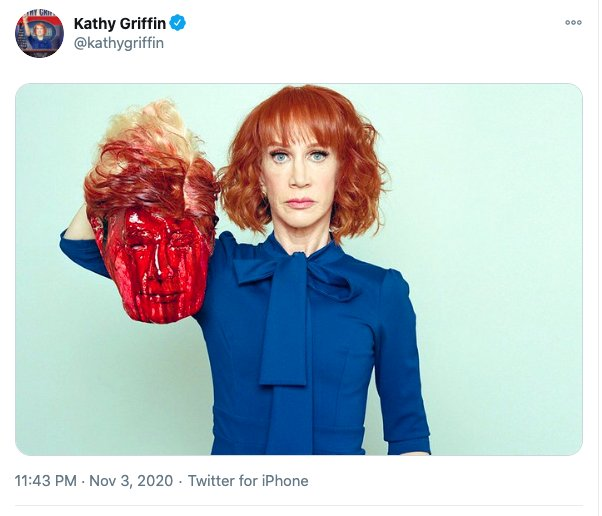This screenshot has width=602, height=516.
Task: Go to the profile via the bold name
Action: [120, 23]
